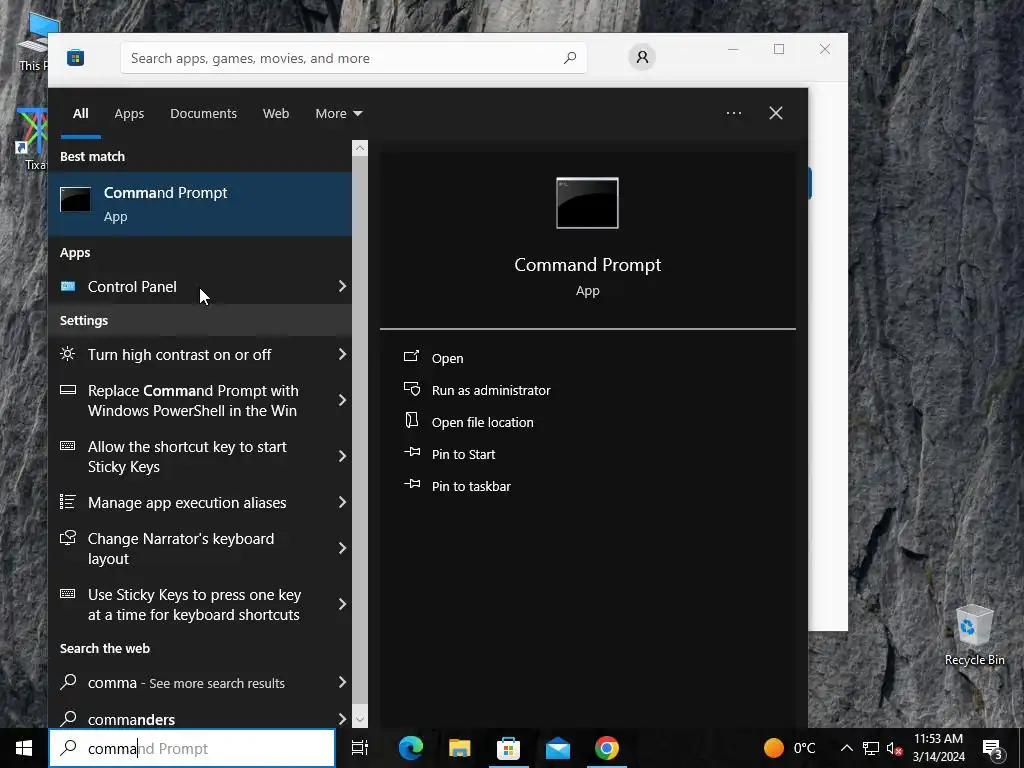The width and height of the screenshot is (1024, 768).
Task: Launch Google Chrome from the taskbar
Action: [x=607, y=748]
